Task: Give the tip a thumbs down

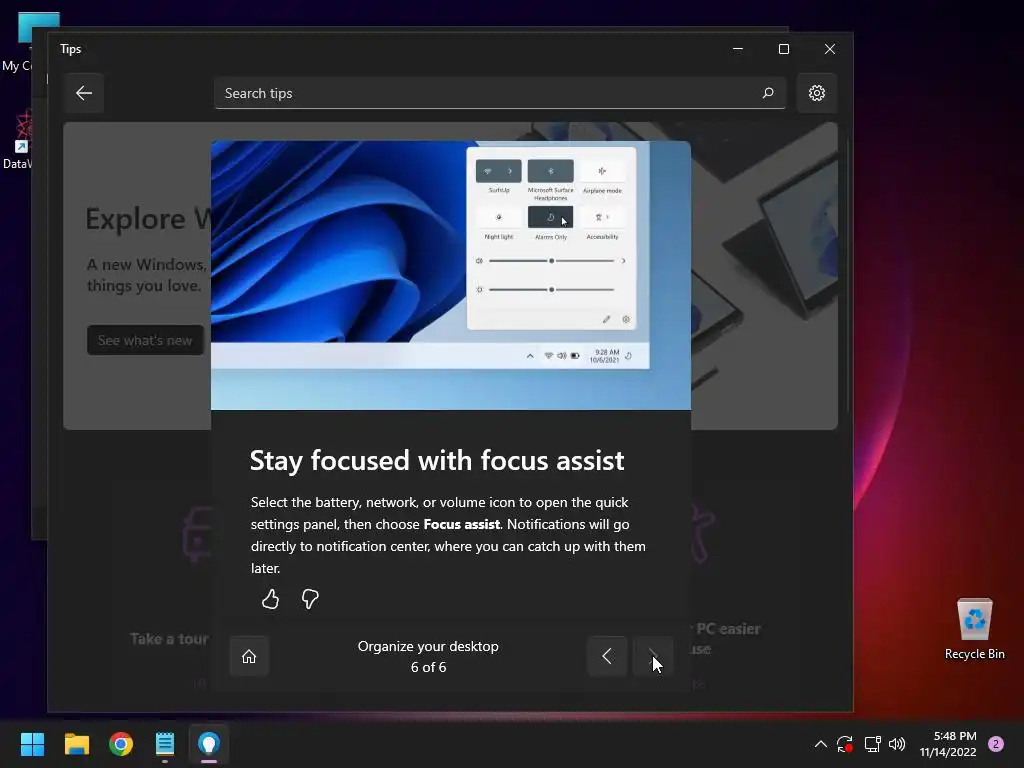Action: (310, 599)
